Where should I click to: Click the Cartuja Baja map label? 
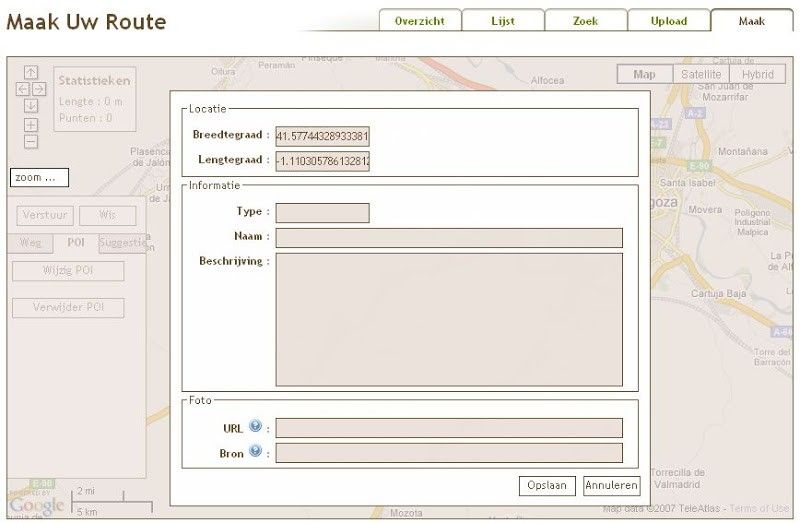pos(718,293)
